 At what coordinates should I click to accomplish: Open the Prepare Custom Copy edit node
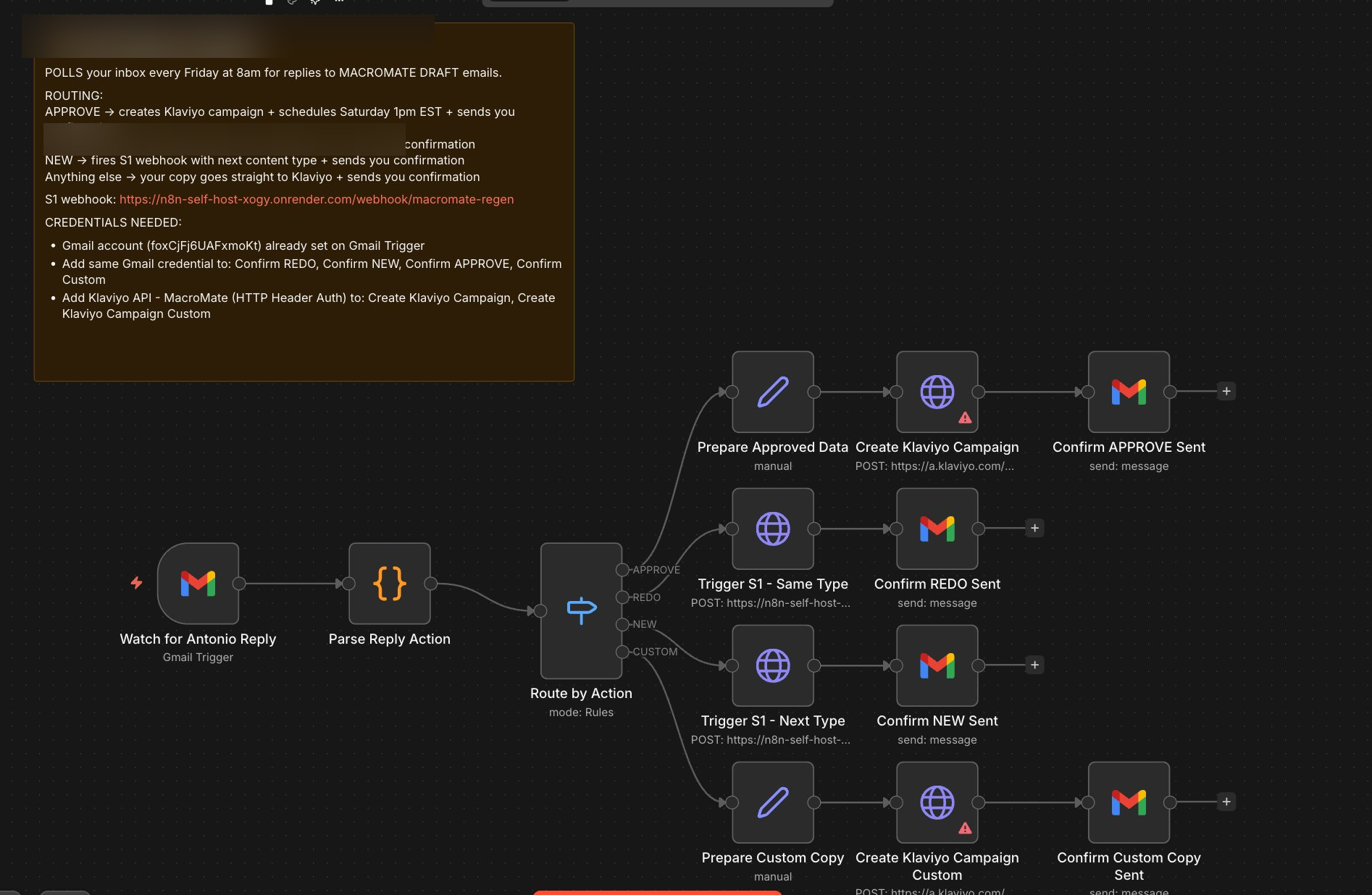tap(772, 802)
